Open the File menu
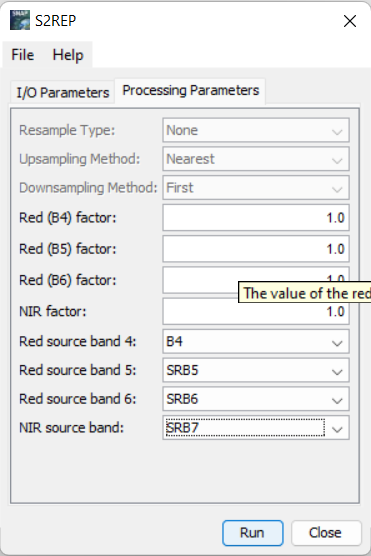 point(23,55)
